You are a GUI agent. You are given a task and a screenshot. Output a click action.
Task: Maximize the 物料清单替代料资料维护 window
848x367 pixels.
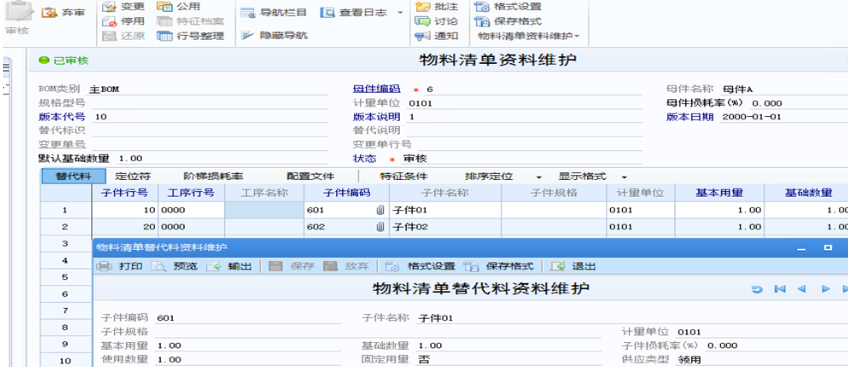828,248
